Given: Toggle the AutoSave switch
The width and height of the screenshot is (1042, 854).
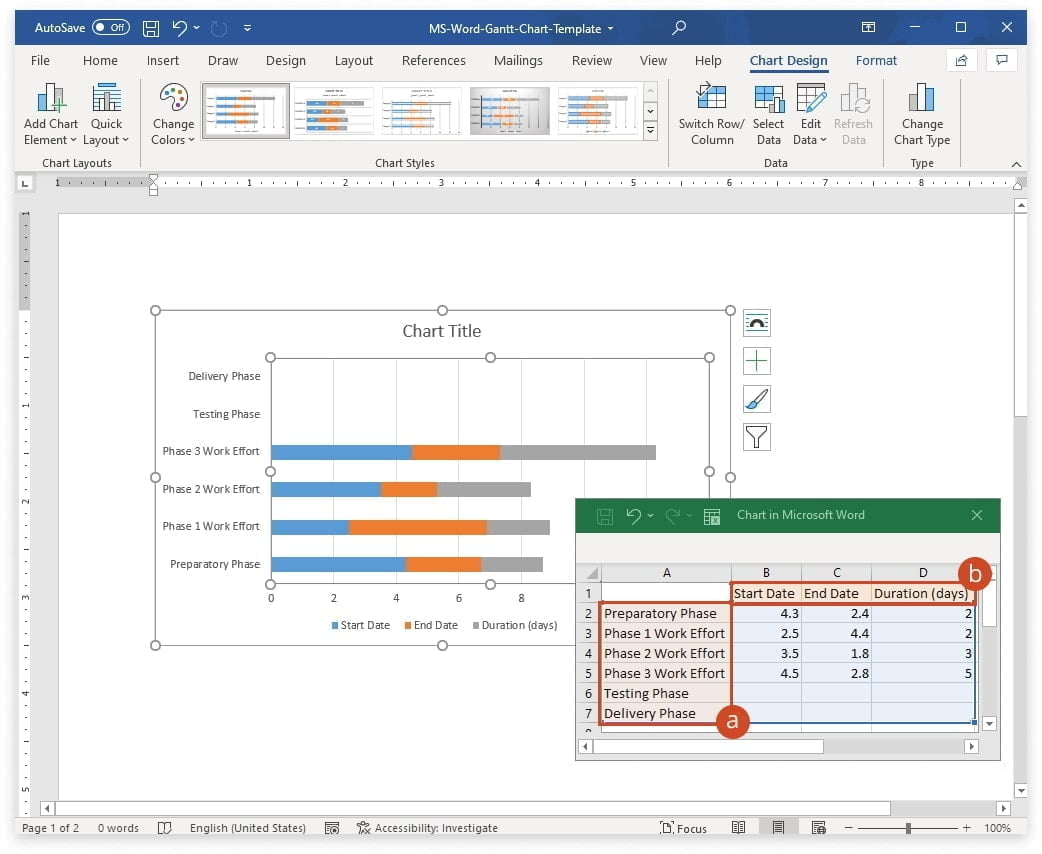Looking at the screenshot, I should click(x=110, y=27).
